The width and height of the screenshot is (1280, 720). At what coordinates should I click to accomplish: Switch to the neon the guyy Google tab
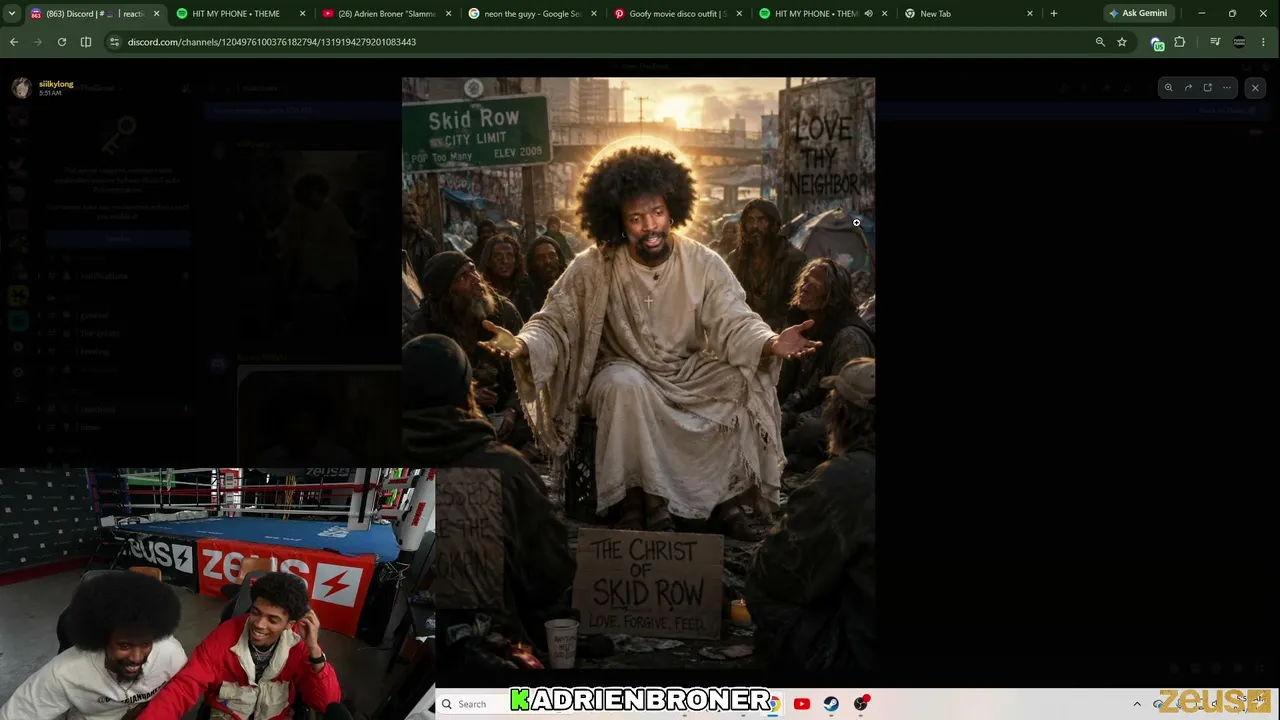(533, 14)
